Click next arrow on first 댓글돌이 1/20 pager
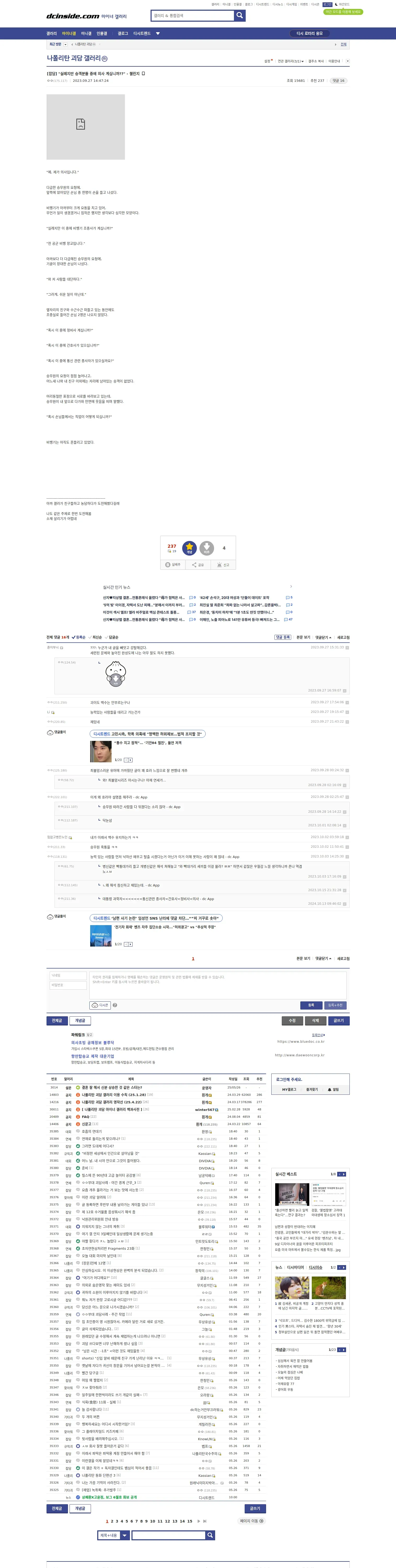The image size is (396, 1568). (x=130, y=760)
